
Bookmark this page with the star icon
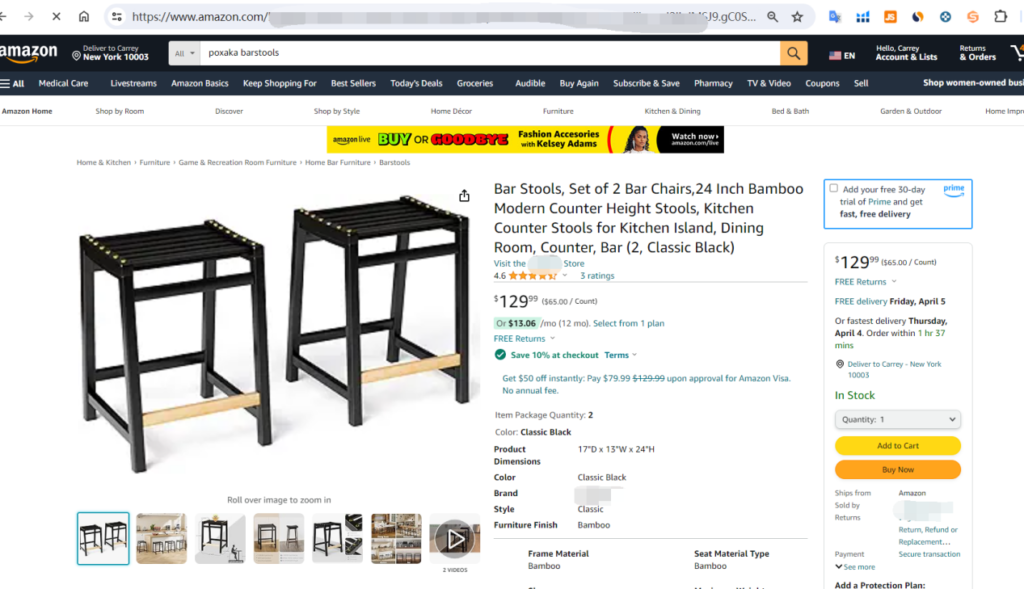tap(797, 17)
